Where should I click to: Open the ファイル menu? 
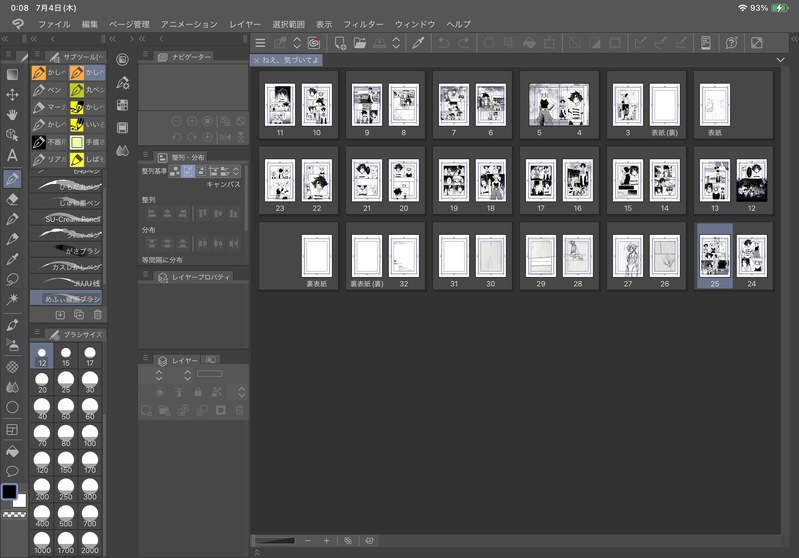(x=54, y=24)
